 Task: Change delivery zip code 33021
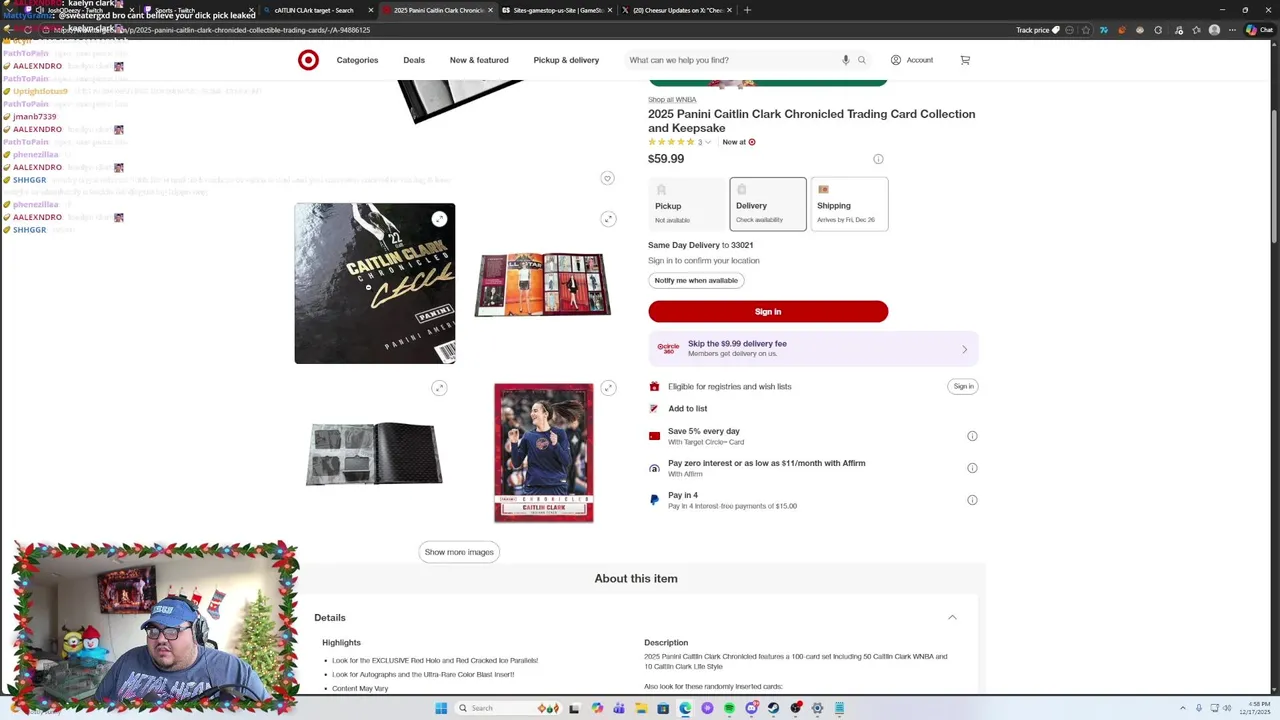[x=742, y=245]
